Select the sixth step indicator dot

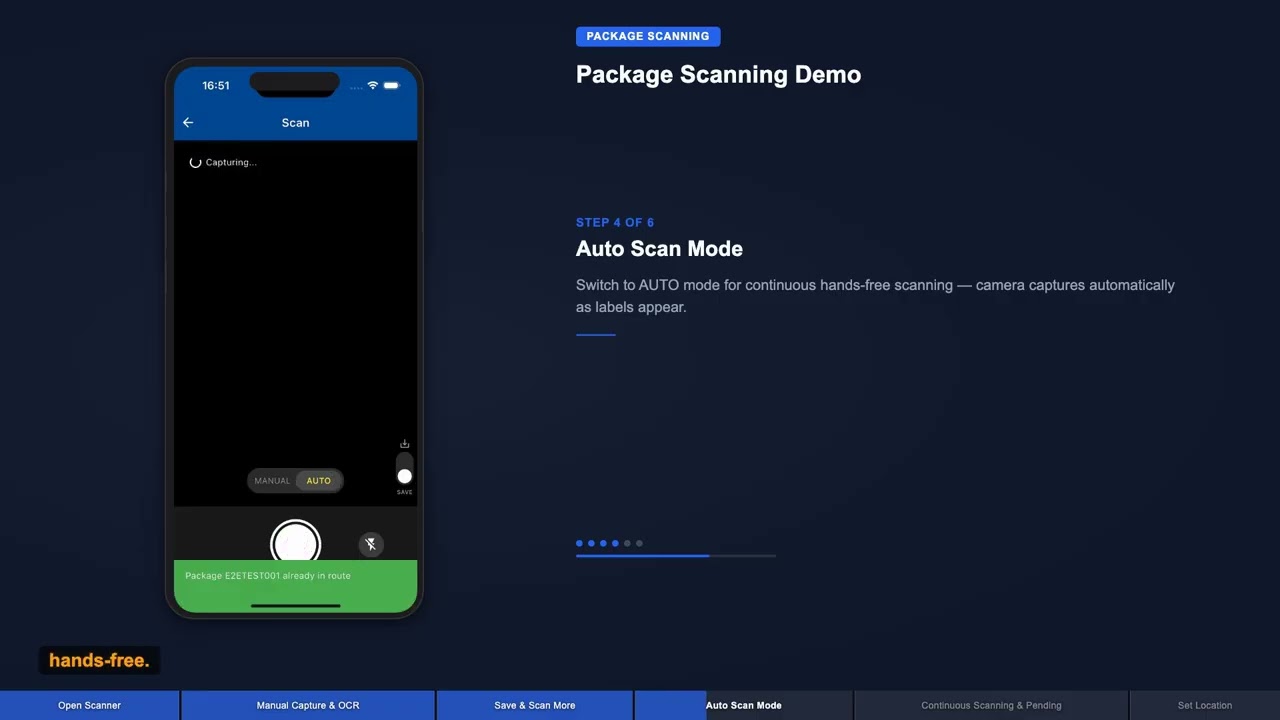coord(639,543)
